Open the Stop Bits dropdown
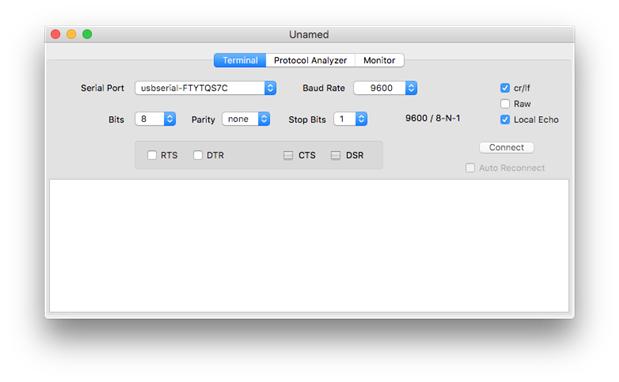Viewport: 619px width, 382px height. coord(351,119)
